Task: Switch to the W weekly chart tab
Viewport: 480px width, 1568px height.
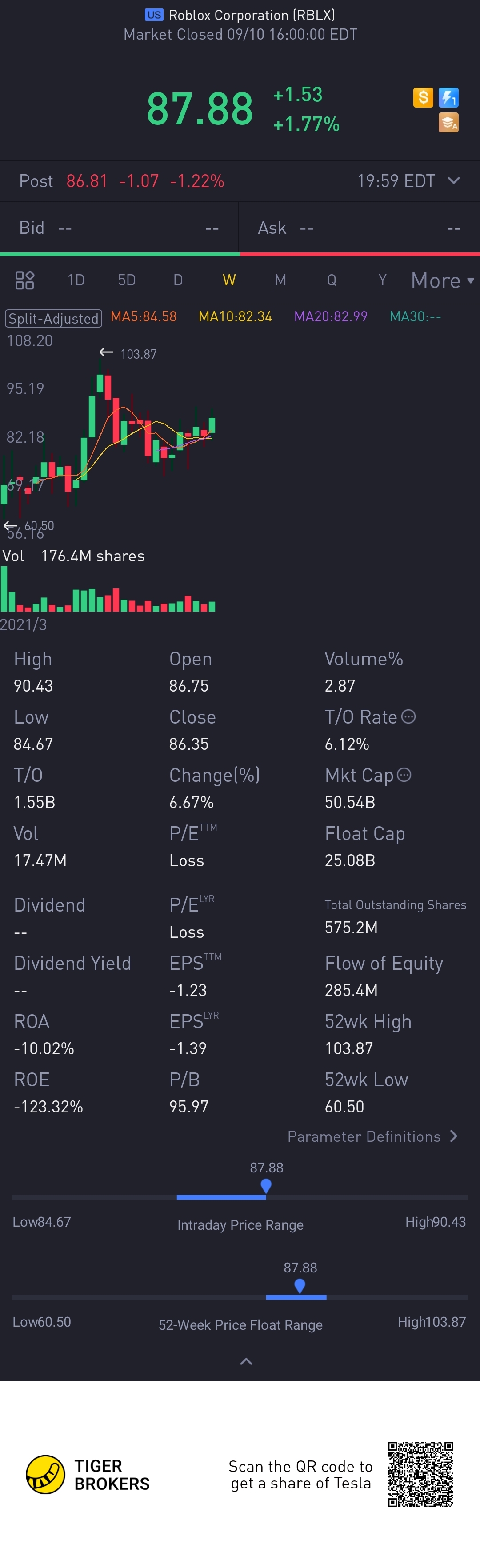Action: point(229,280)
